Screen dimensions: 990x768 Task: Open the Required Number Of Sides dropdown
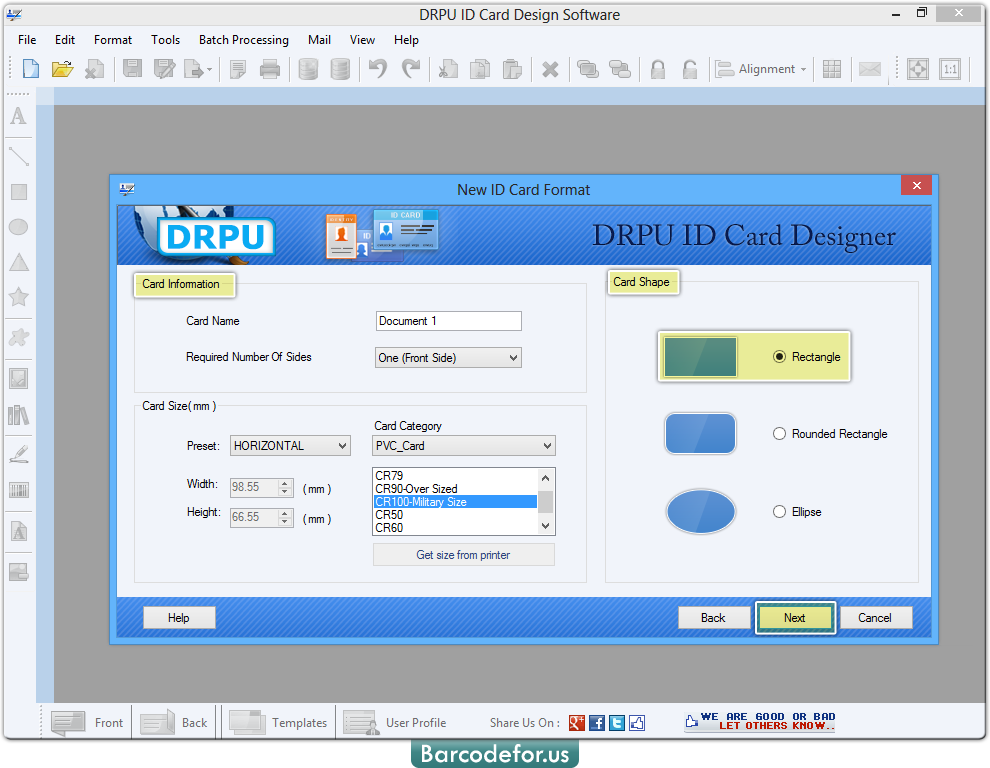tap(514, 357)
